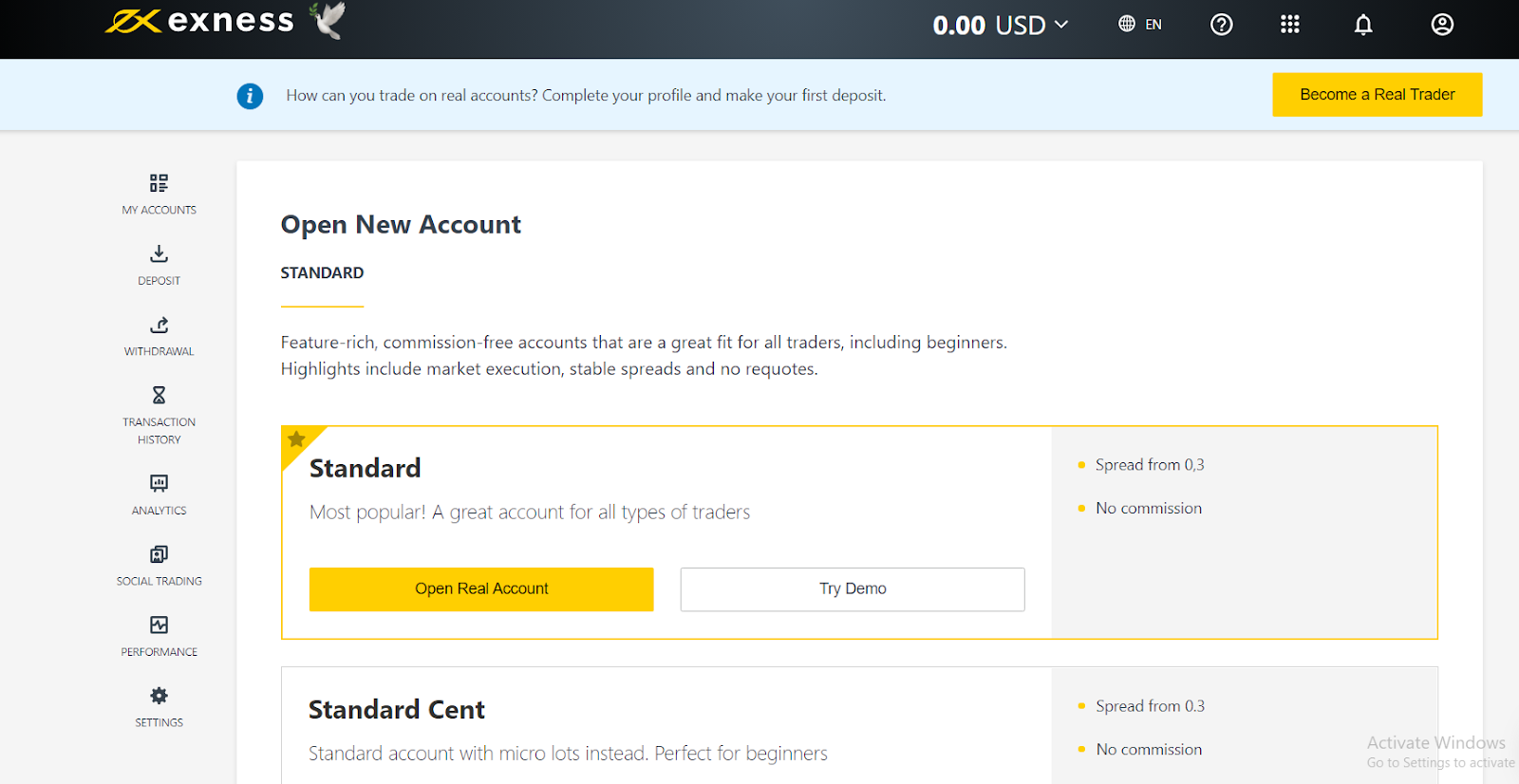Open Transaction History hourglass icon
1519x784 pixels.
[159, 395]
